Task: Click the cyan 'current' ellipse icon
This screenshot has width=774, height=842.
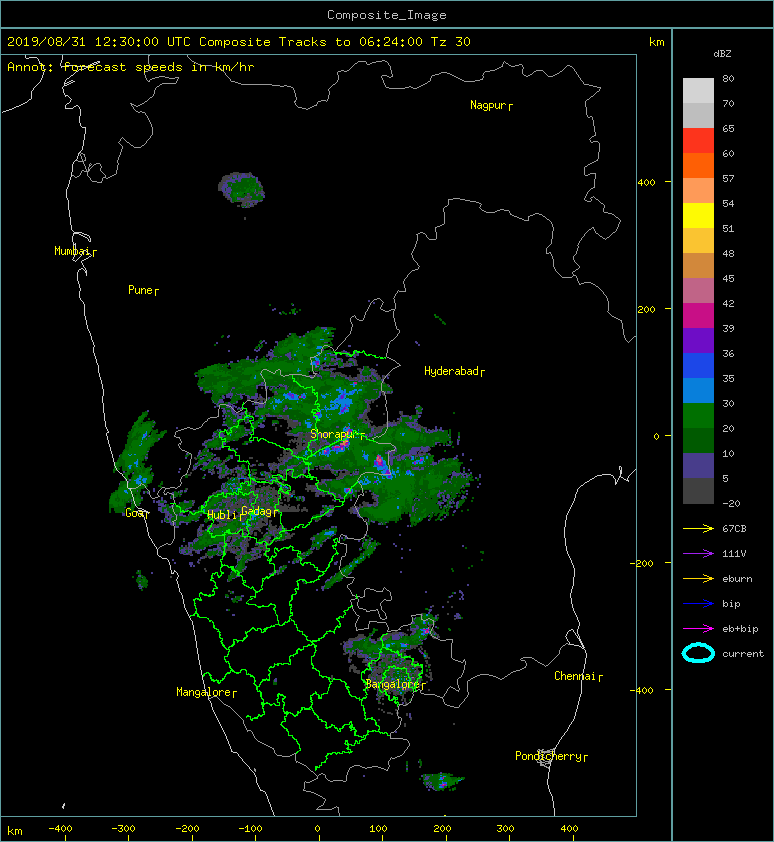Action: [698, 653]
